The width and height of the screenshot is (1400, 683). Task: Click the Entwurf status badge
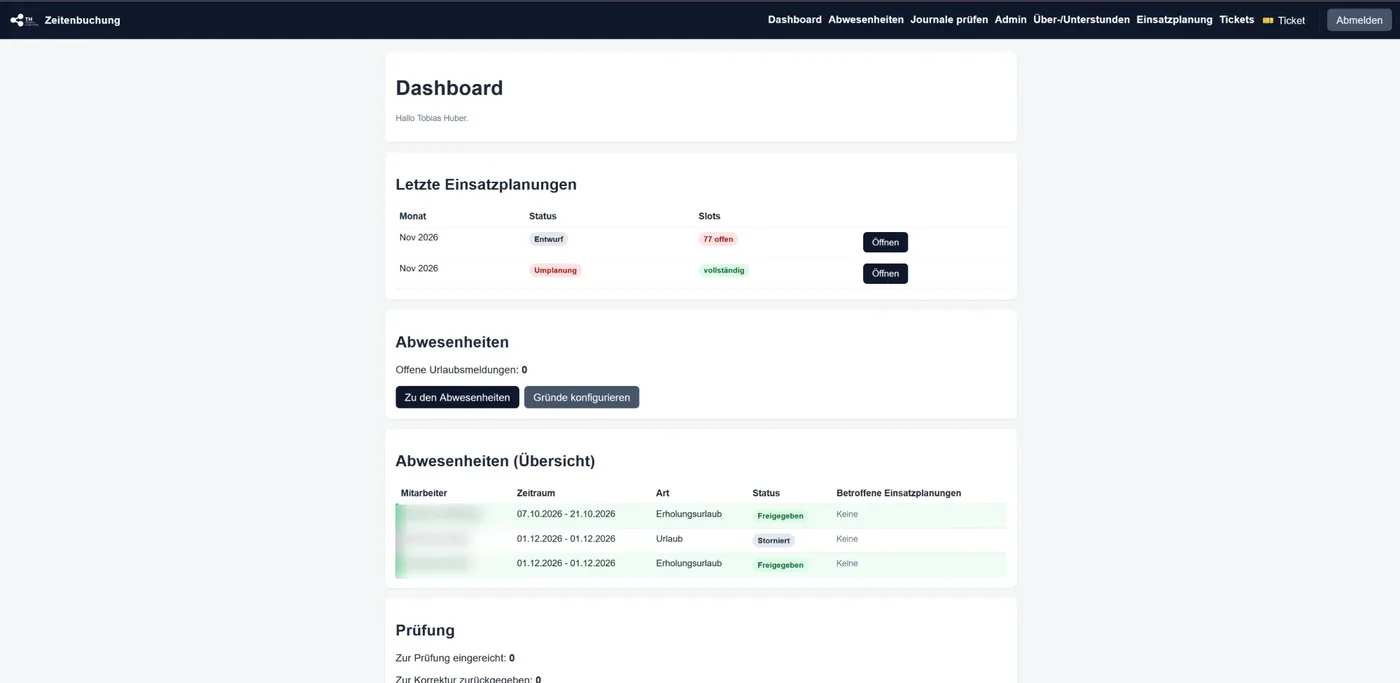[x=548, y=239]
